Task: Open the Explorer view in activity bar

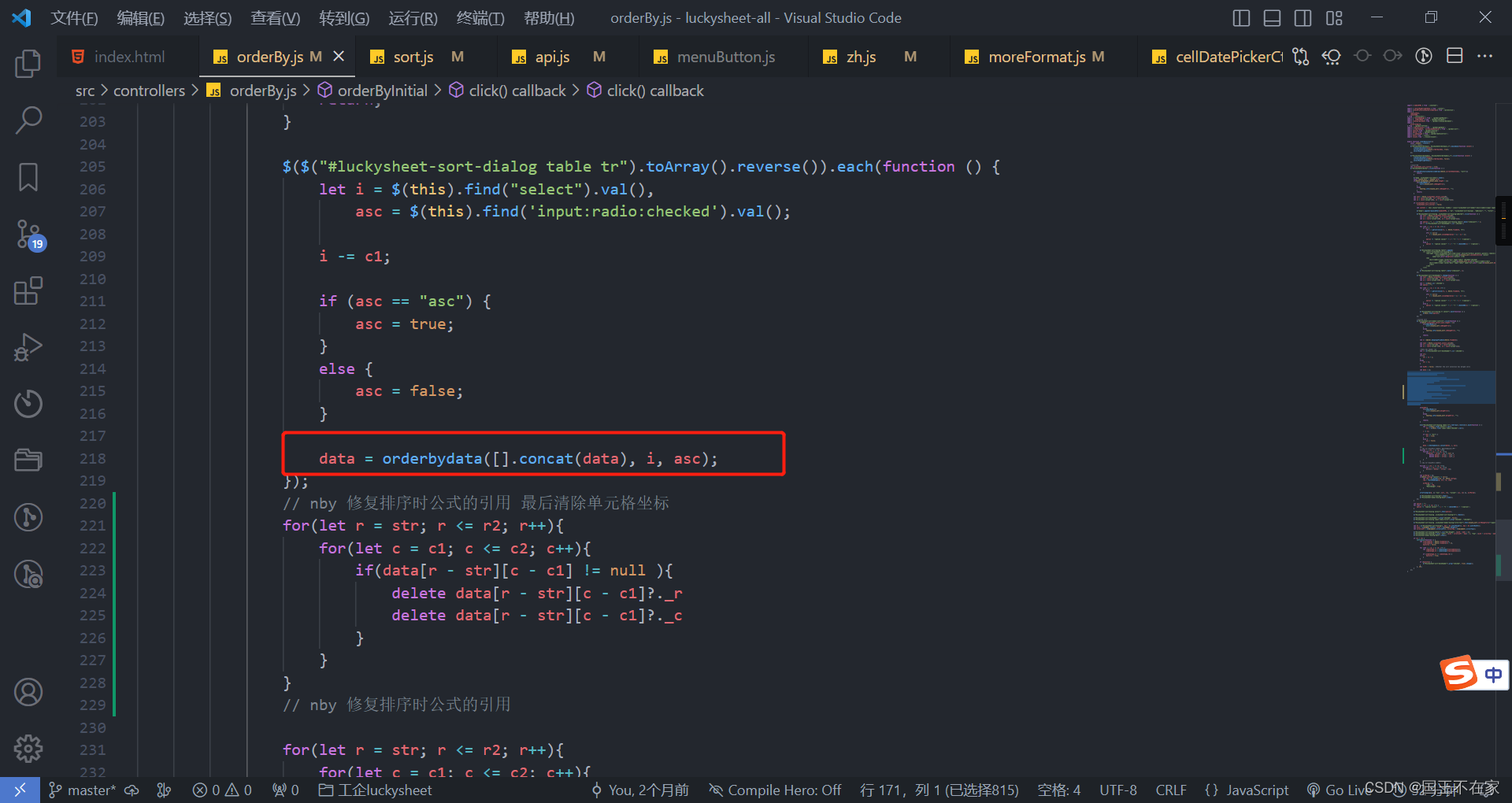Action: pyautogui.click(x=28, y=63)
